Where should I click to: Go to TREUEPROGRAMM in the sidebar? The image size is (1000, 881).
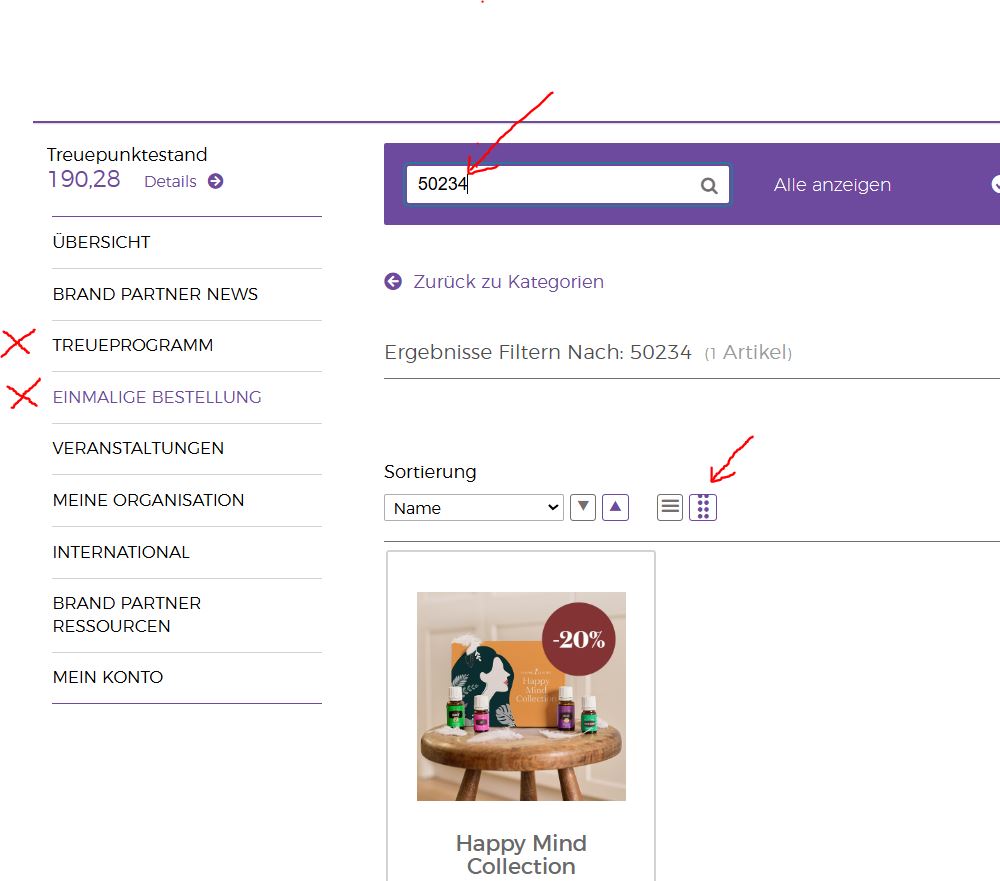[133, 345]
